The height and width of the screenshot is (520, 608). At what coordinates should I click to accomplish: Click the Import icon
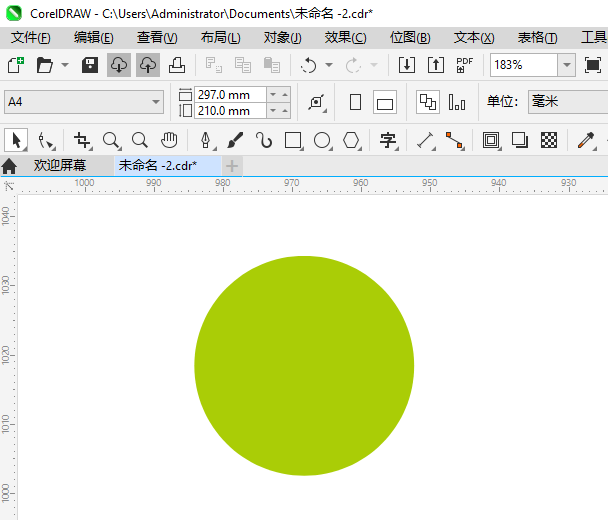click(x=407, y=65)
